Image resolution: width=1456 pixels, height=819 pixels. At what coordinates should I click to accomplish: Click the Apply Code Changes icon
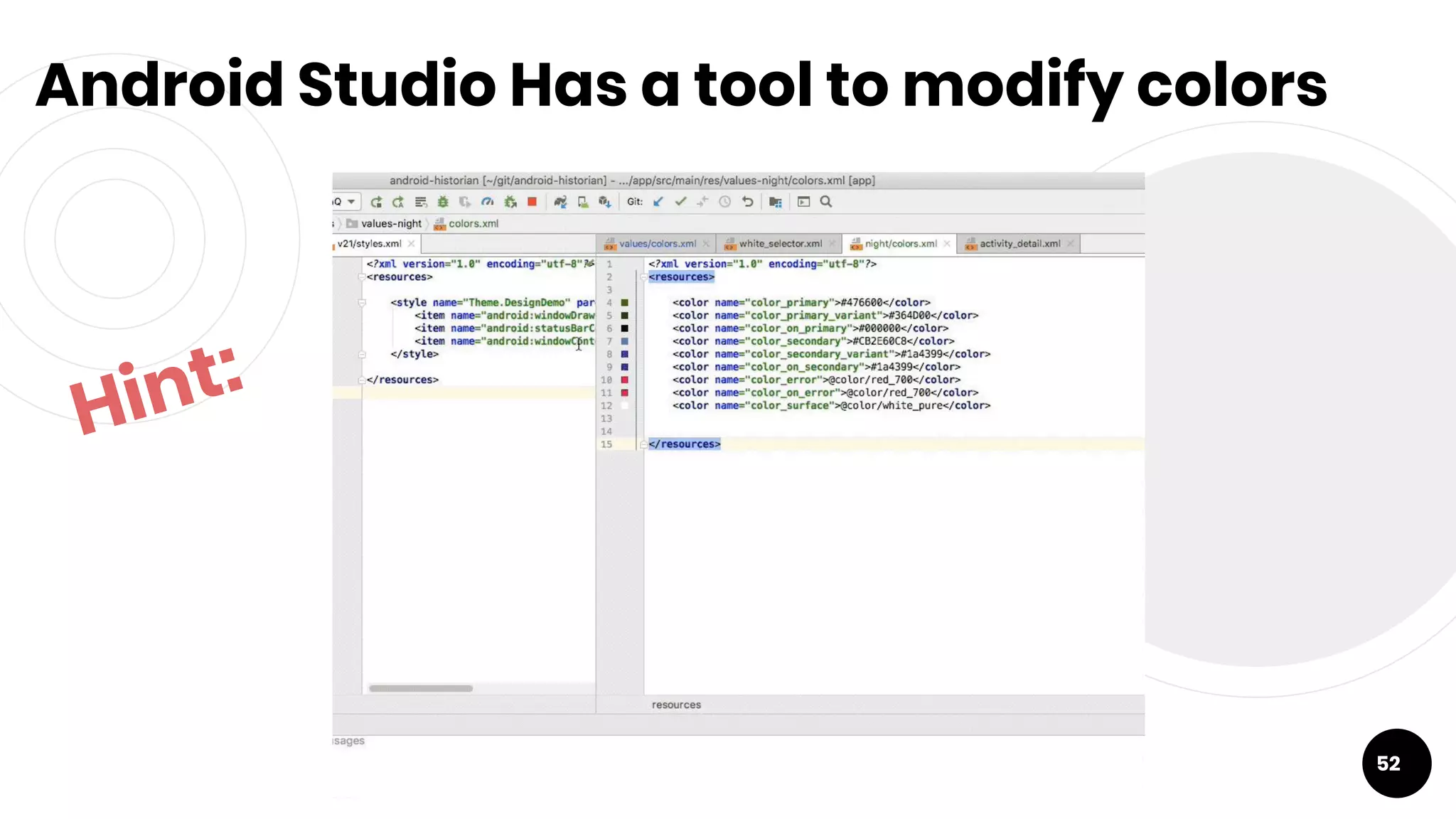tap(398, 202)
